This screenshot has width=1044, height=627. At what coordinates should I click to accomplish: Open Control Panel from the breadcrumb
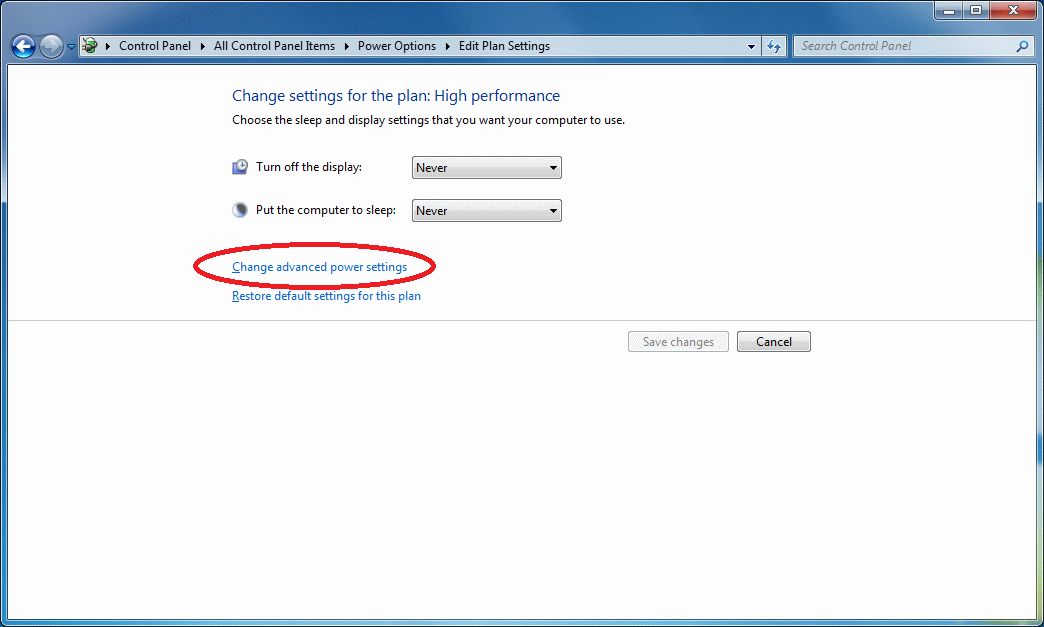tap(154, 46)
